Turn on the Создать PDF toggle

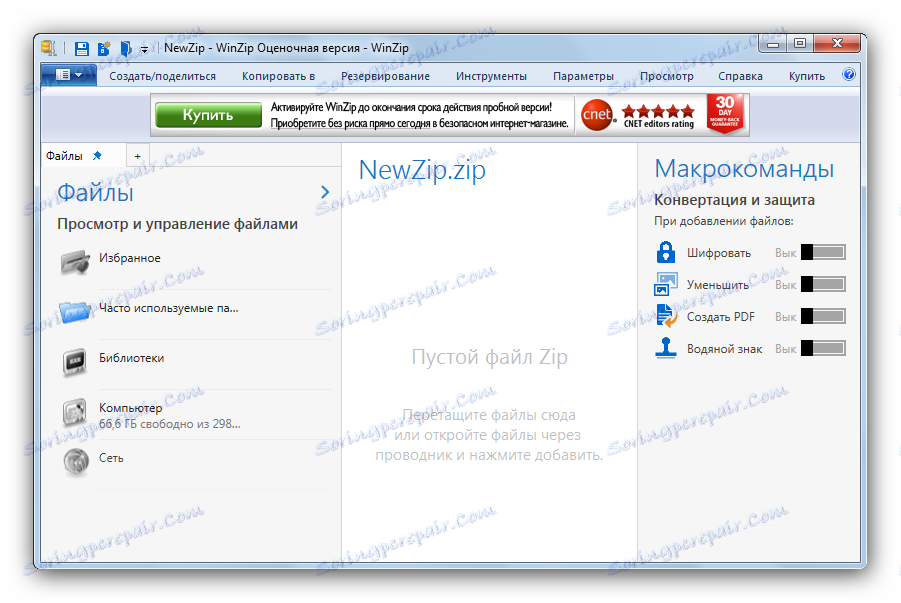[x=822, y=316]
